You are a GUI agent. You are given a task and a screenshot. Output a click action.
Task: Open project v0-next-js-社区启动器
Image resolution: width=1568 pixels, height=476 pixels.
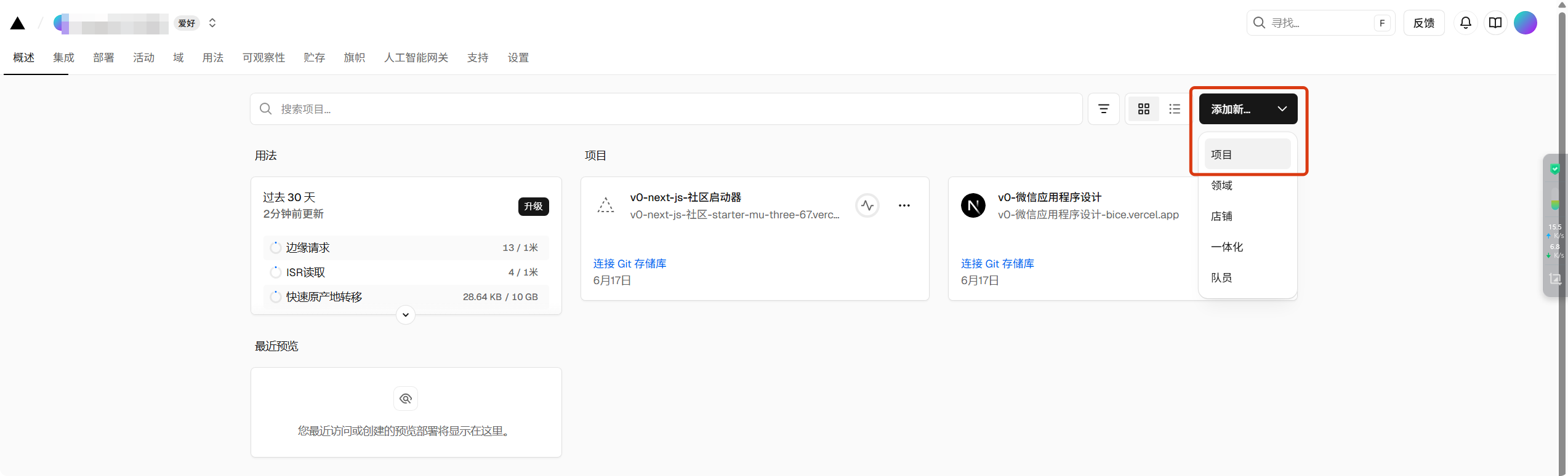(685, 197)
